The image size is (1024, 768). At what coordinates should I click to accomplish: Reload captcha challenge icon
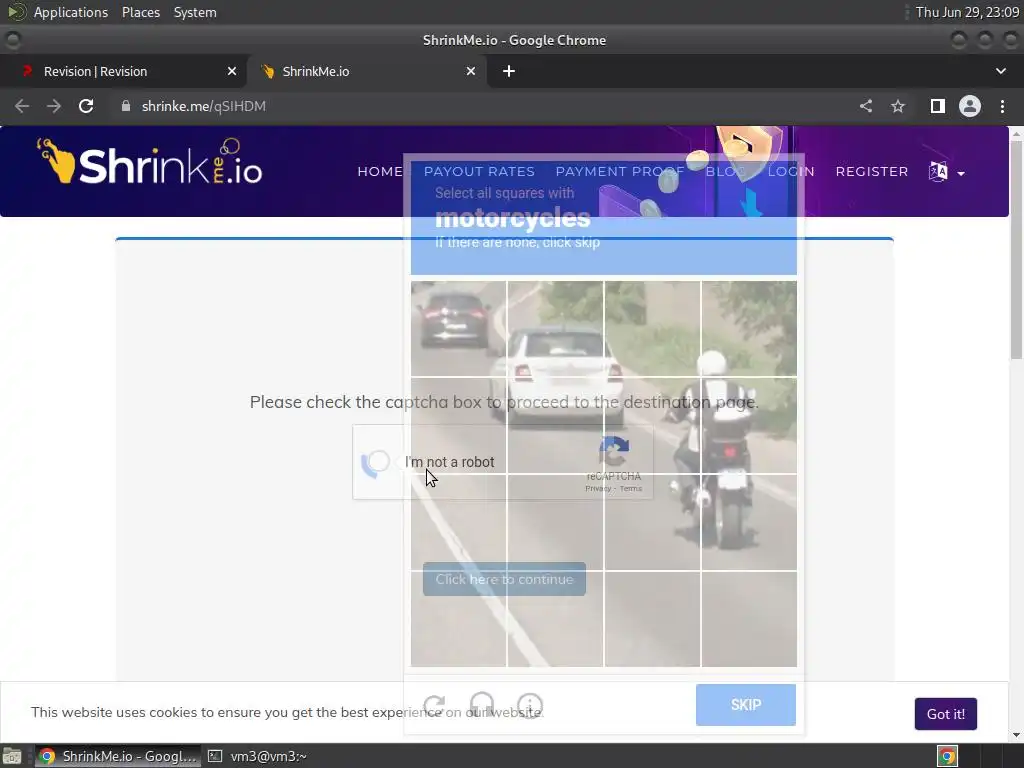[434, 705]
